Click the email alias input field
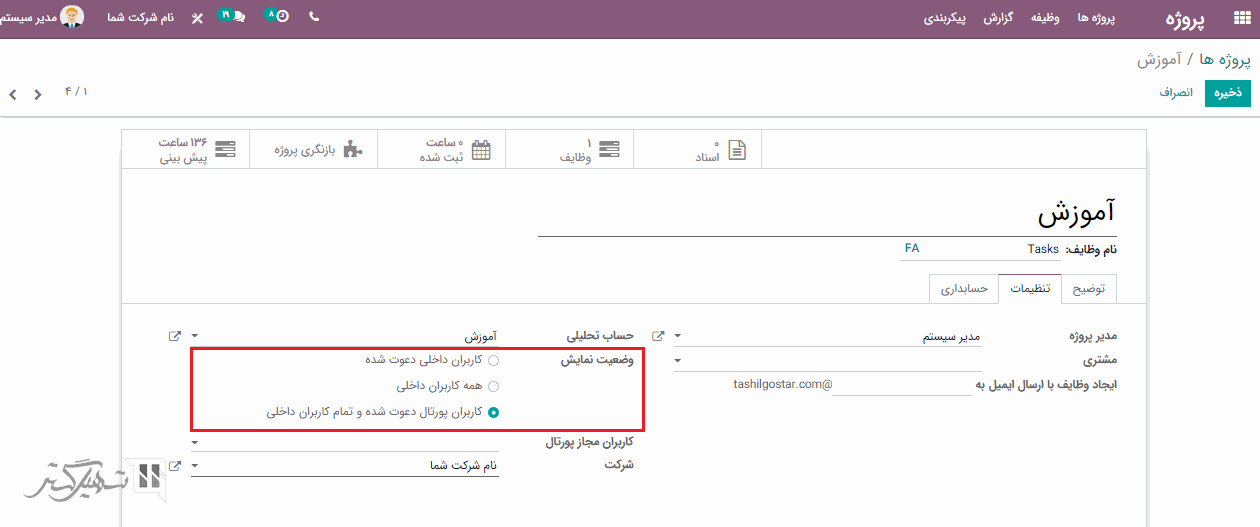Image resolution: width=1260 pixels, height=527 pixels. coord(900,384)
